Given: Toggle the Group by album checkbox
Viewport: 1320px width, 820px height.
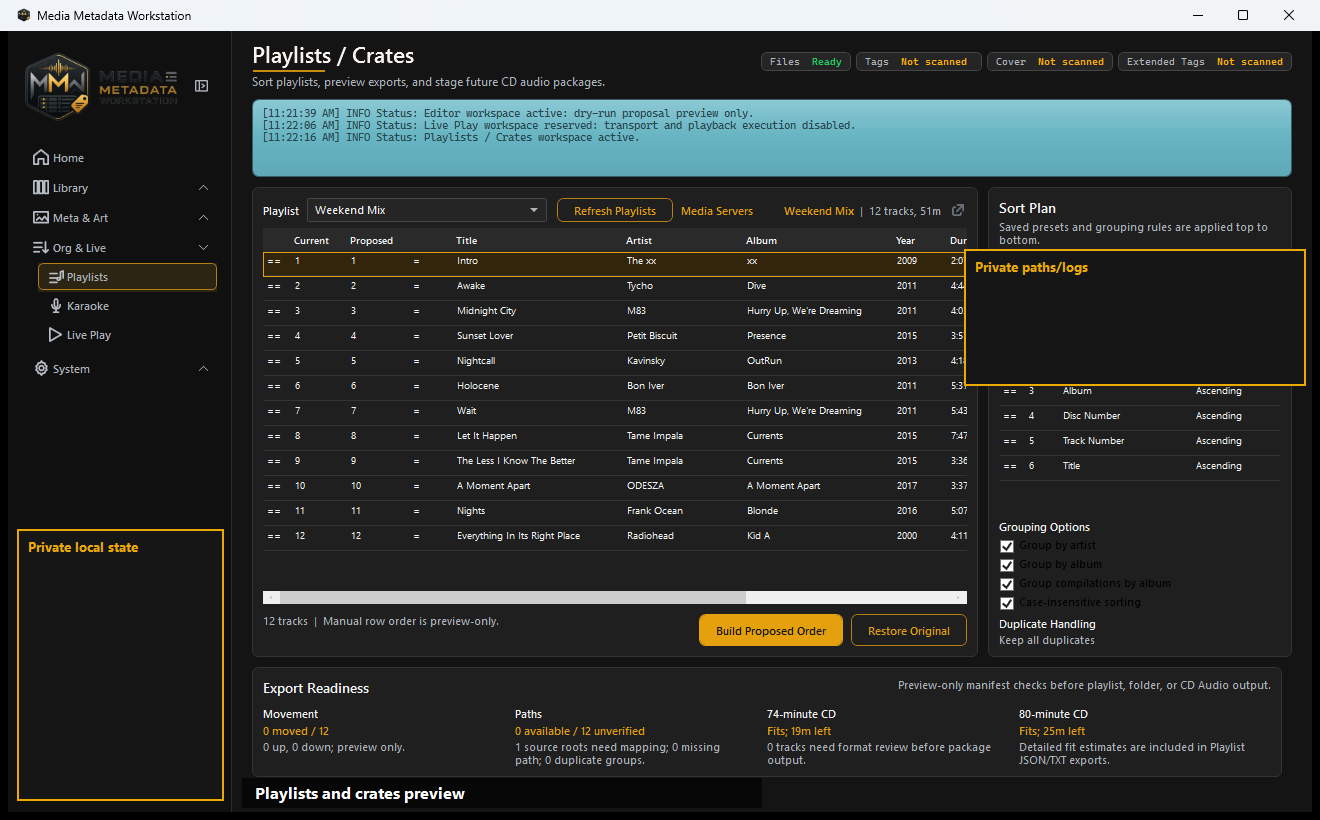Looking at the screenshot, I should coord(1007,565).
